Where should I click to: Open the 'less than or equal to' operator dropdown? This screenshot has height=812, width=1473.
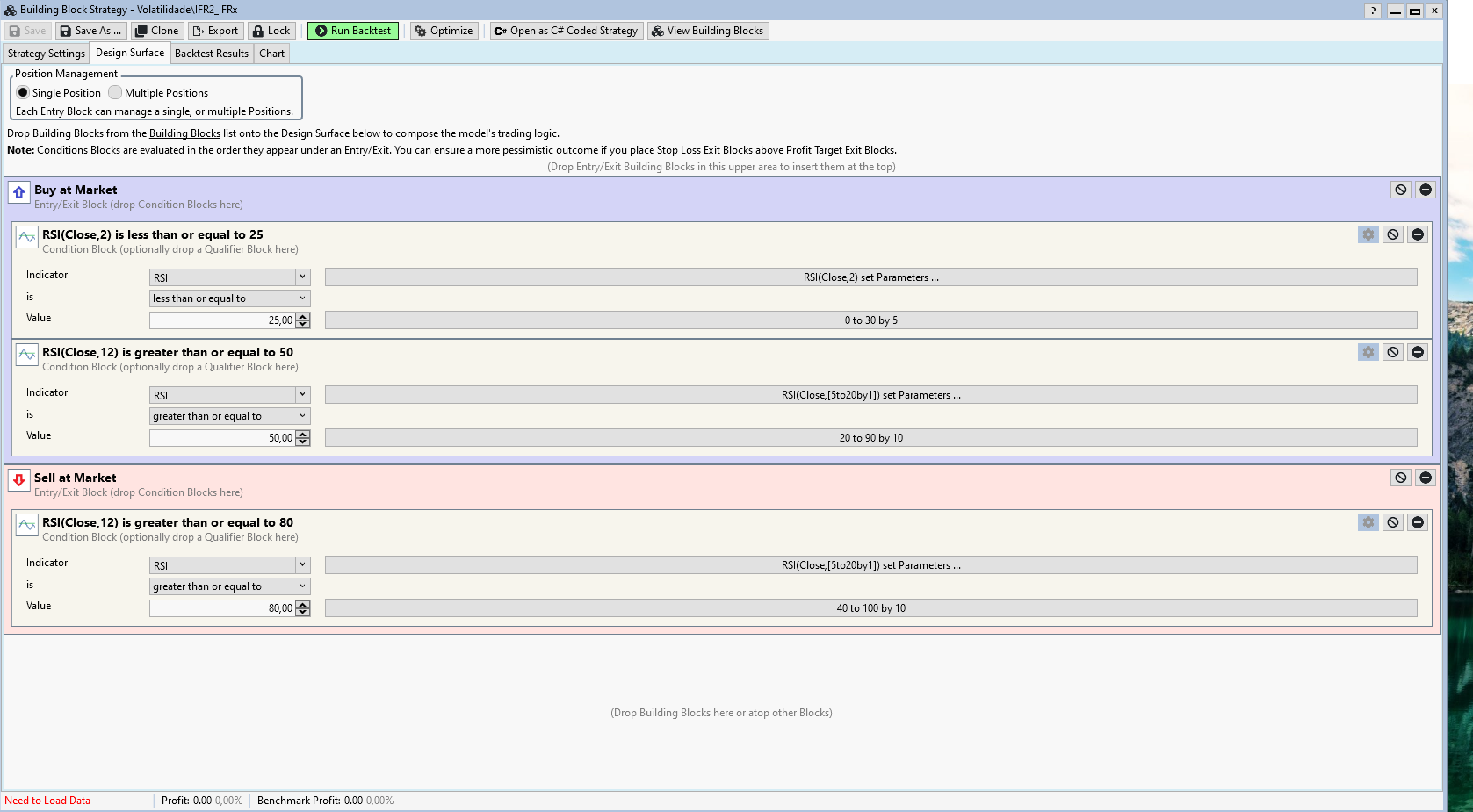pyautogui.click(x=302, y=298)
